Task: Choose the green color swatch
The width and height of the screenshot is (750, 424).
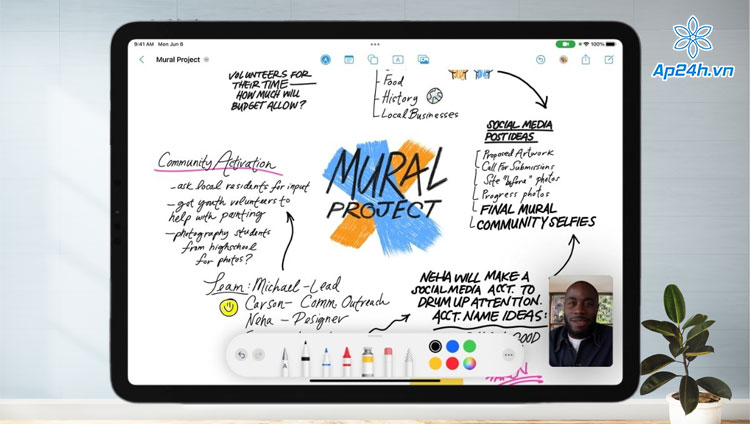Action: tap(470, 346)
